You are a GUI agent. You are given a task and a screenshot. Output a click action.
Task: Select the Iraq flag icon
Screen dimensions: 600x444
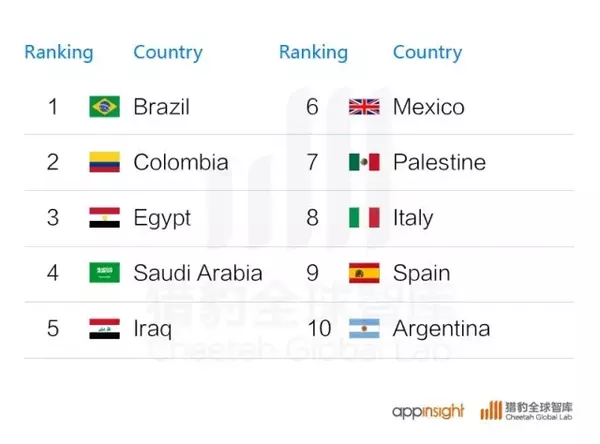104,328
